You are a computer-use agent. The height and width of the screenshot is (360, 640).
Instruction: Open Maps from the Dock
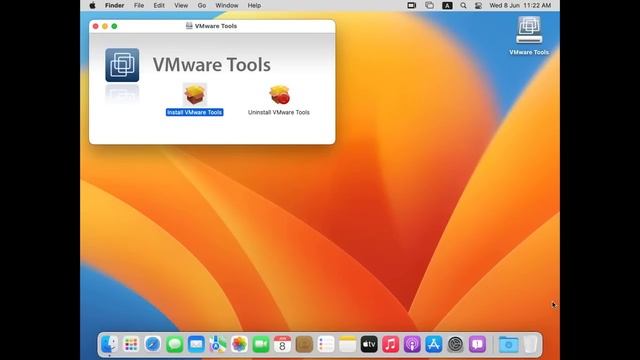point(218,344)
